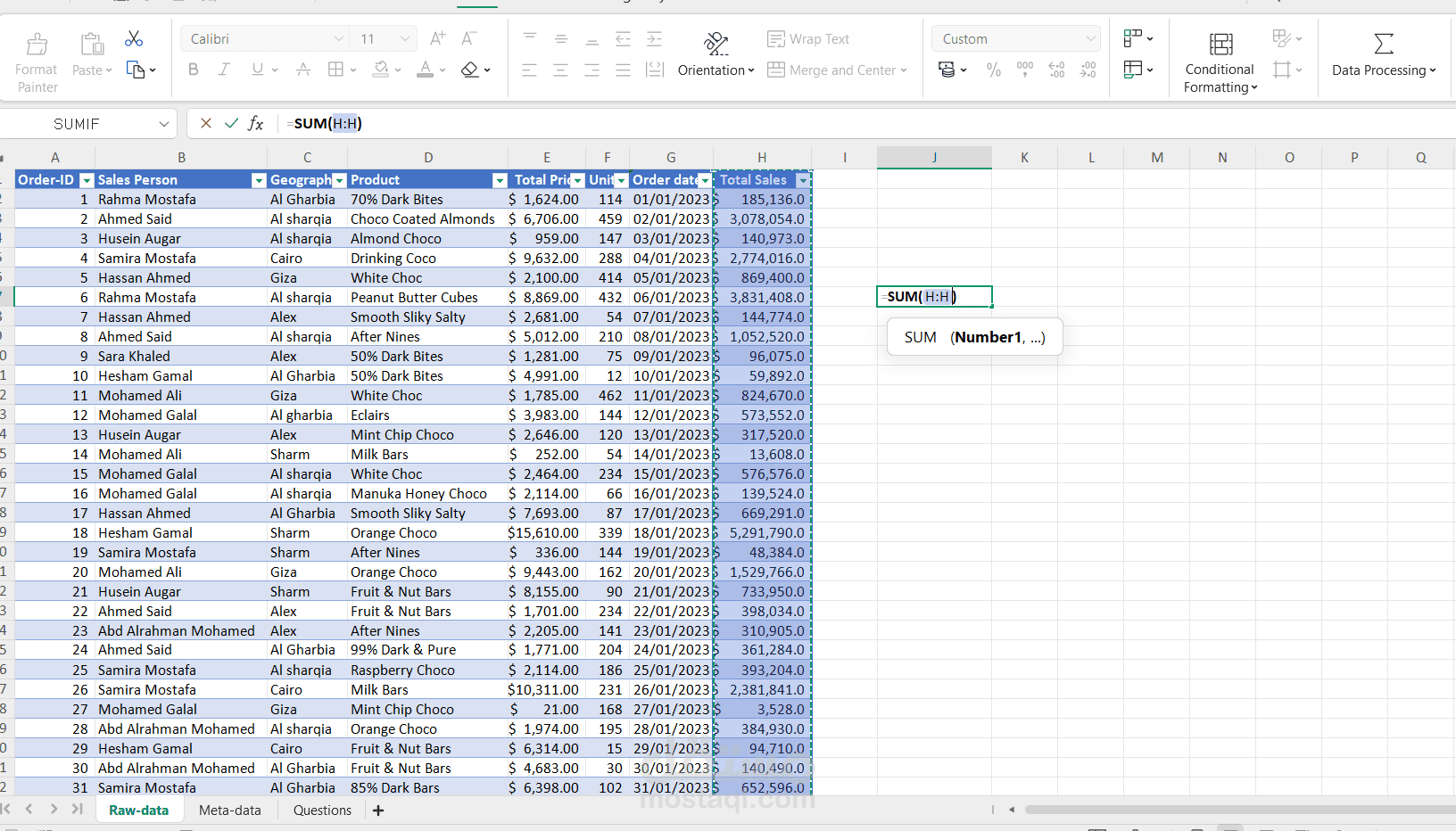Switch to the Raw-data sheet tab
The width and height of the screenshot is (1456, 831).
138,810
